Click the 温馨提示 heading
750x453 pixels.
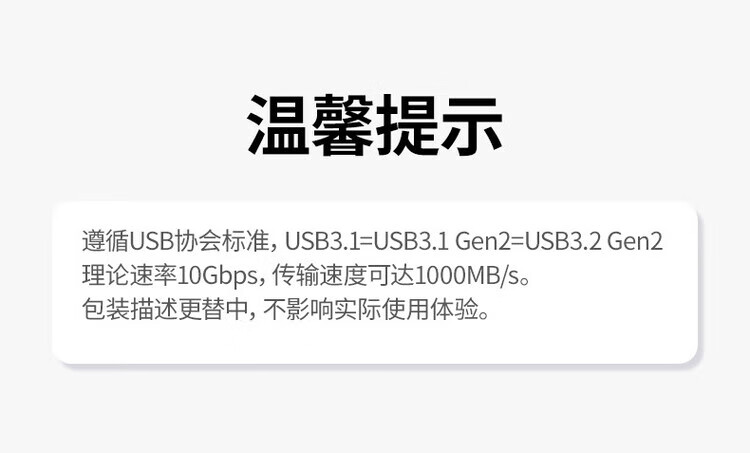(375, 125)
